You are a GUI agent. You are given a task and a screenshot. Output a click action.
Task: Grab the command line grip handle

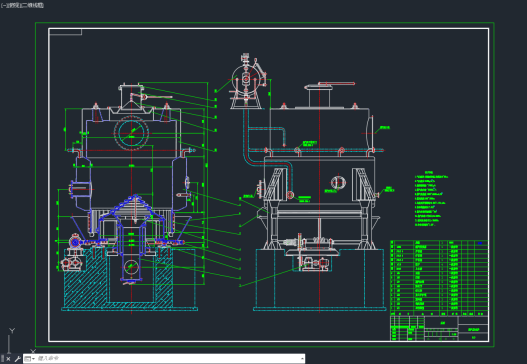click(x=3, y=359)
